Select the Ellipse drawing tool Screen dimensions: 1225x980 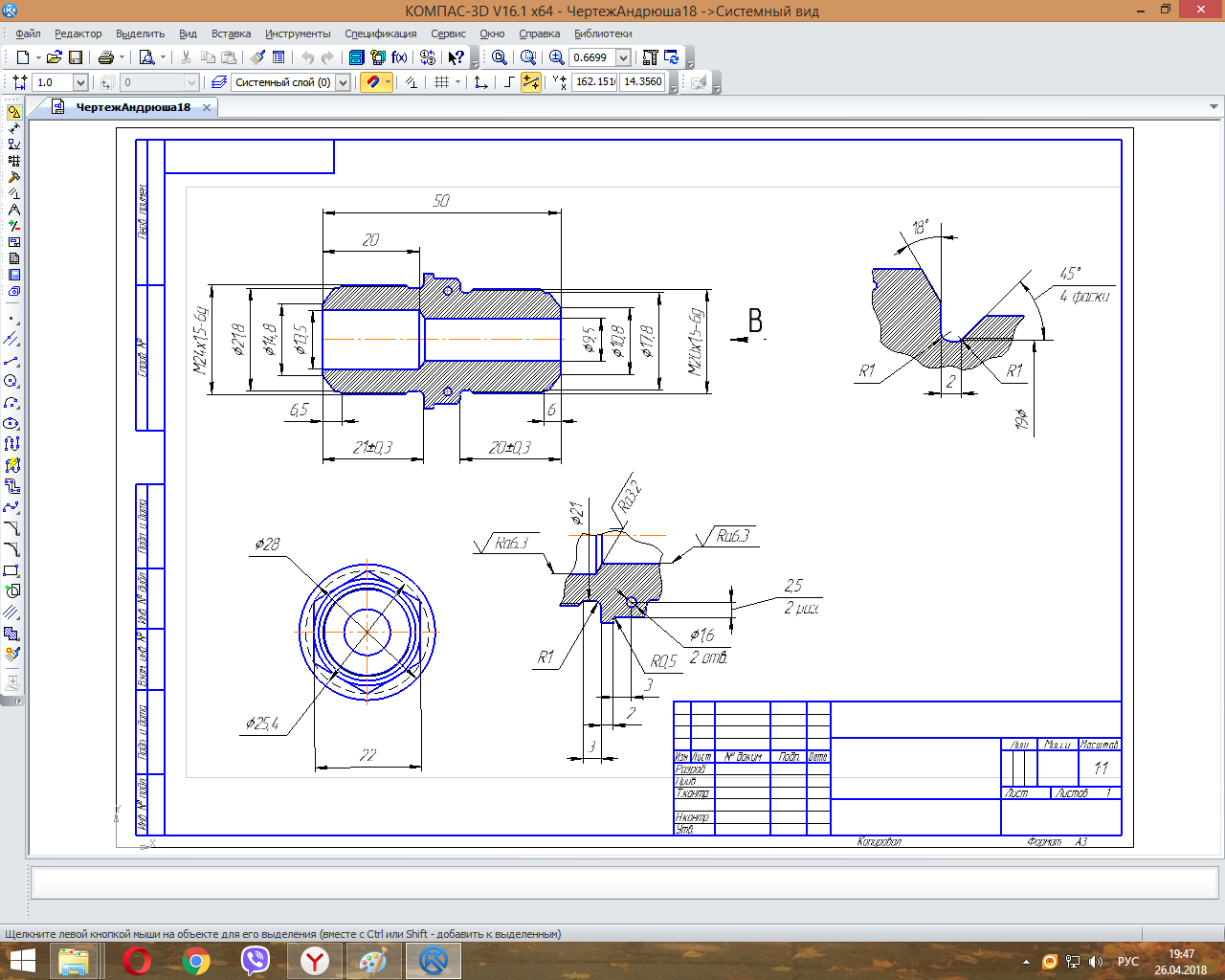11,423
